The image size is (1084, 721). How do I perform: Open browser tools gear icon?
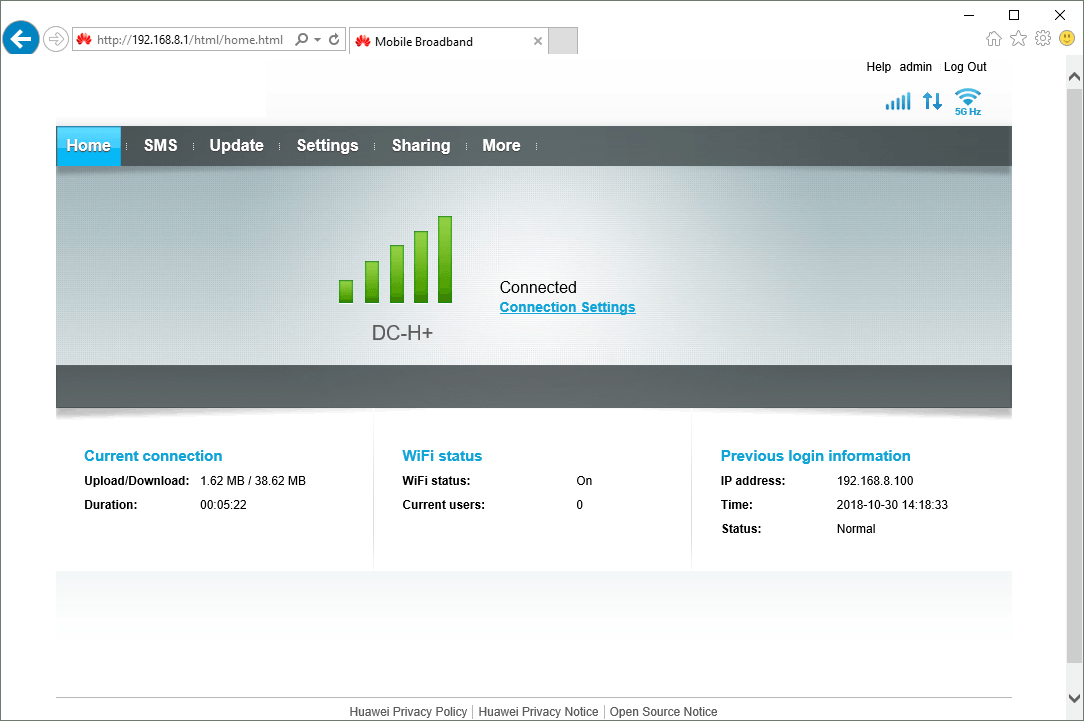coord(1043,38)
